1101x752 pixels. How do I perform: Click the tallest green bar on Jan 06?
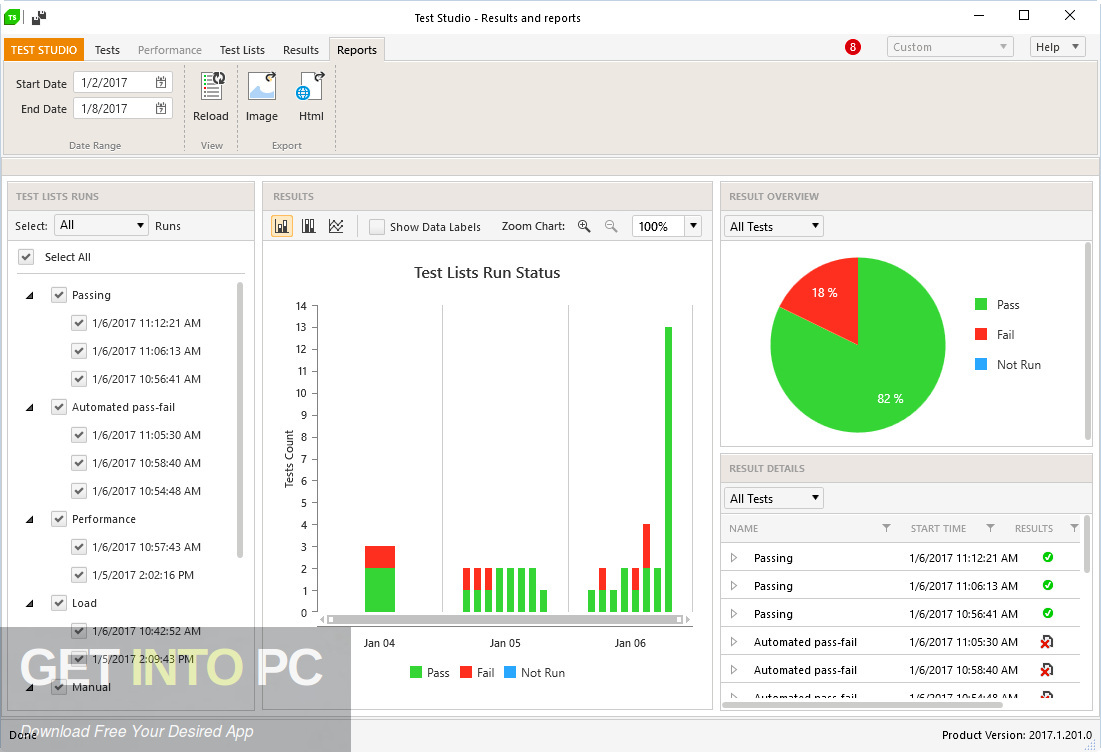pyautogui.click(x=668, y=469)
